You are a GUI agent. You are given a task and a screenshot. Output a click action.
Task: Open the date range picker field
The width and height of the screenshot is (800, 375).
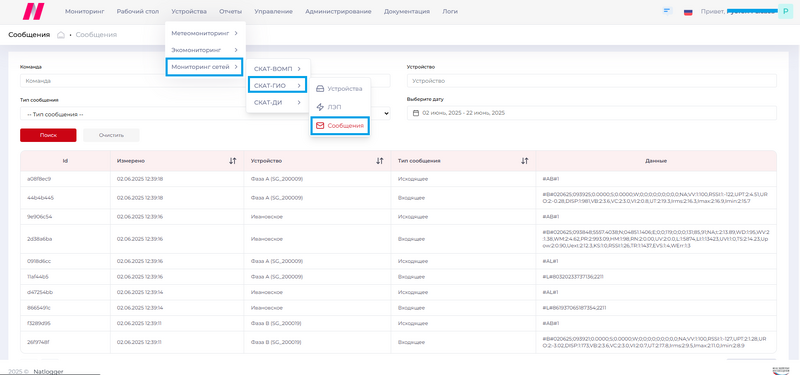592,113
